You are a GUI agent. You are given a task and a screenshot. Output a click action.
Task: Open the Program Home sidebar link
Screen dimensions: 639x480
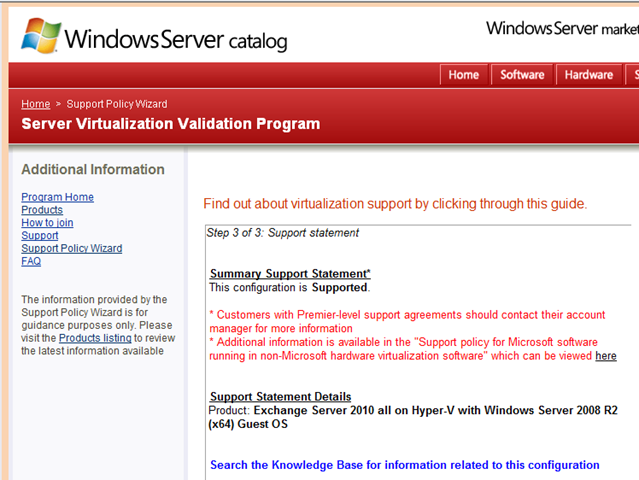point(57,197)
